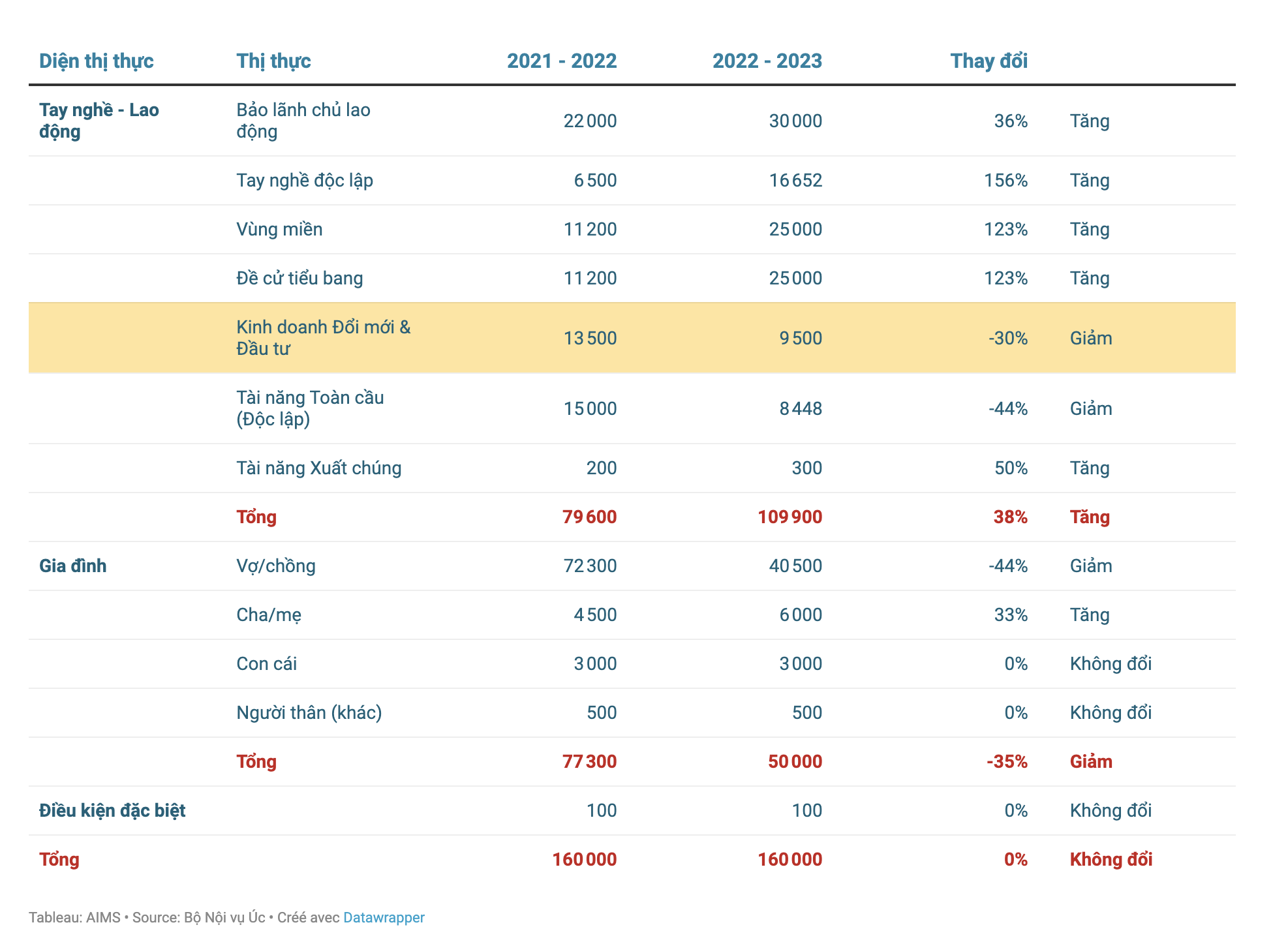Screen dimensions: 1288x942
Task: Click the "Vợ/chồng" visa row label
Action: point(275,566)
